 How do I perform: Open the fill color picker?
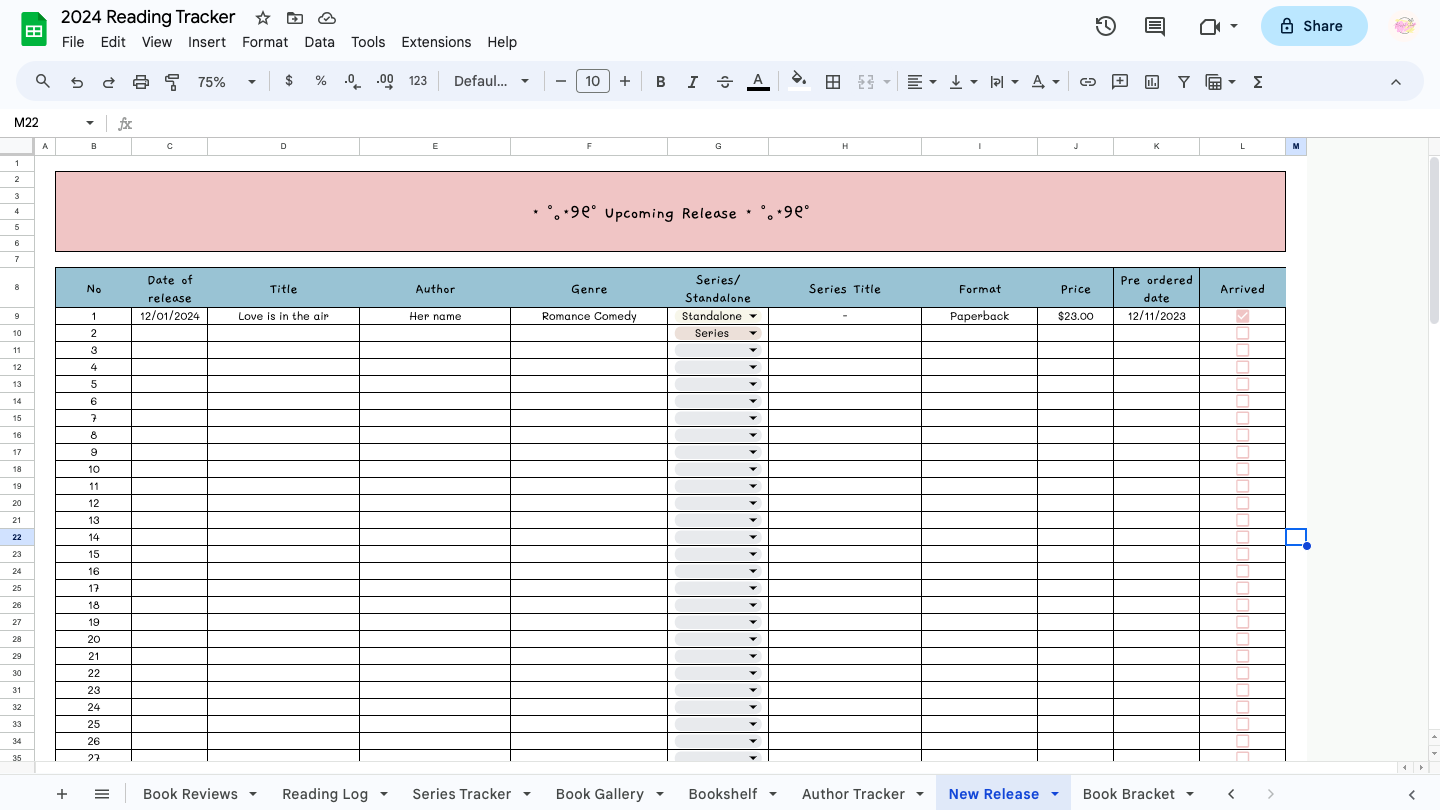click(x=798, y=81)
